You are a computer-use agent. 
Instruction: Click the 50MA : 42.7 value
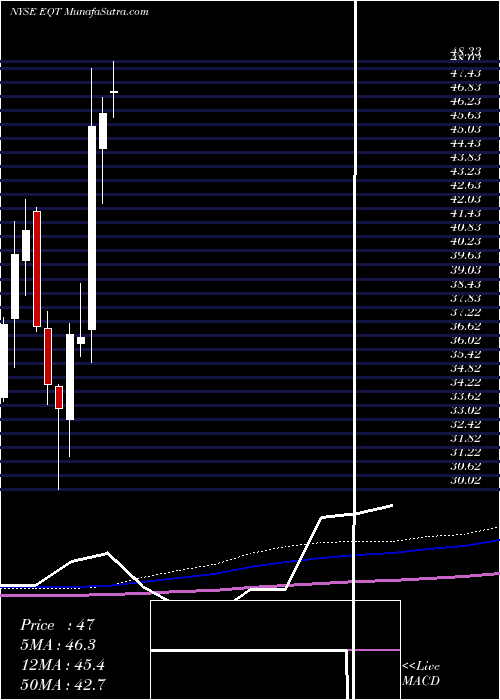click(x=63, y=684)
